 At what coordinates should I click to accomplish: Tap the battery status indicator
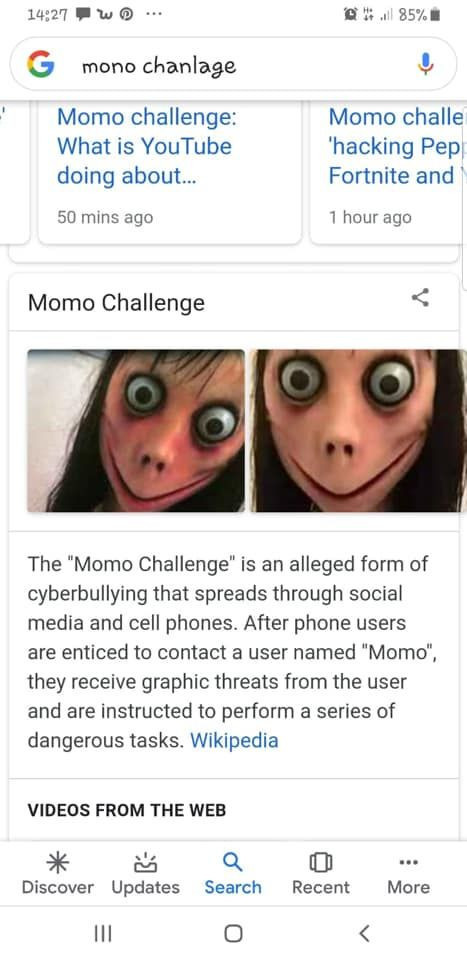click(435, 16)
